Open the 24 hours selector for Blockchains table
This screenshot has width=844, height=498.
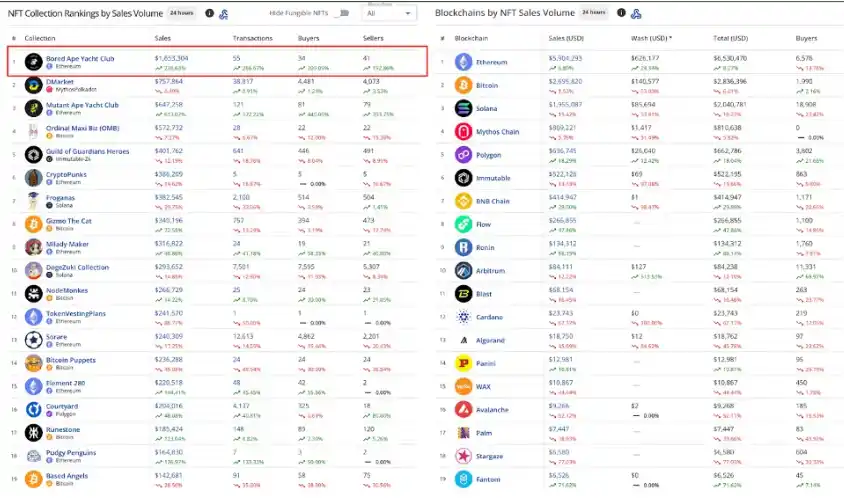594,12
